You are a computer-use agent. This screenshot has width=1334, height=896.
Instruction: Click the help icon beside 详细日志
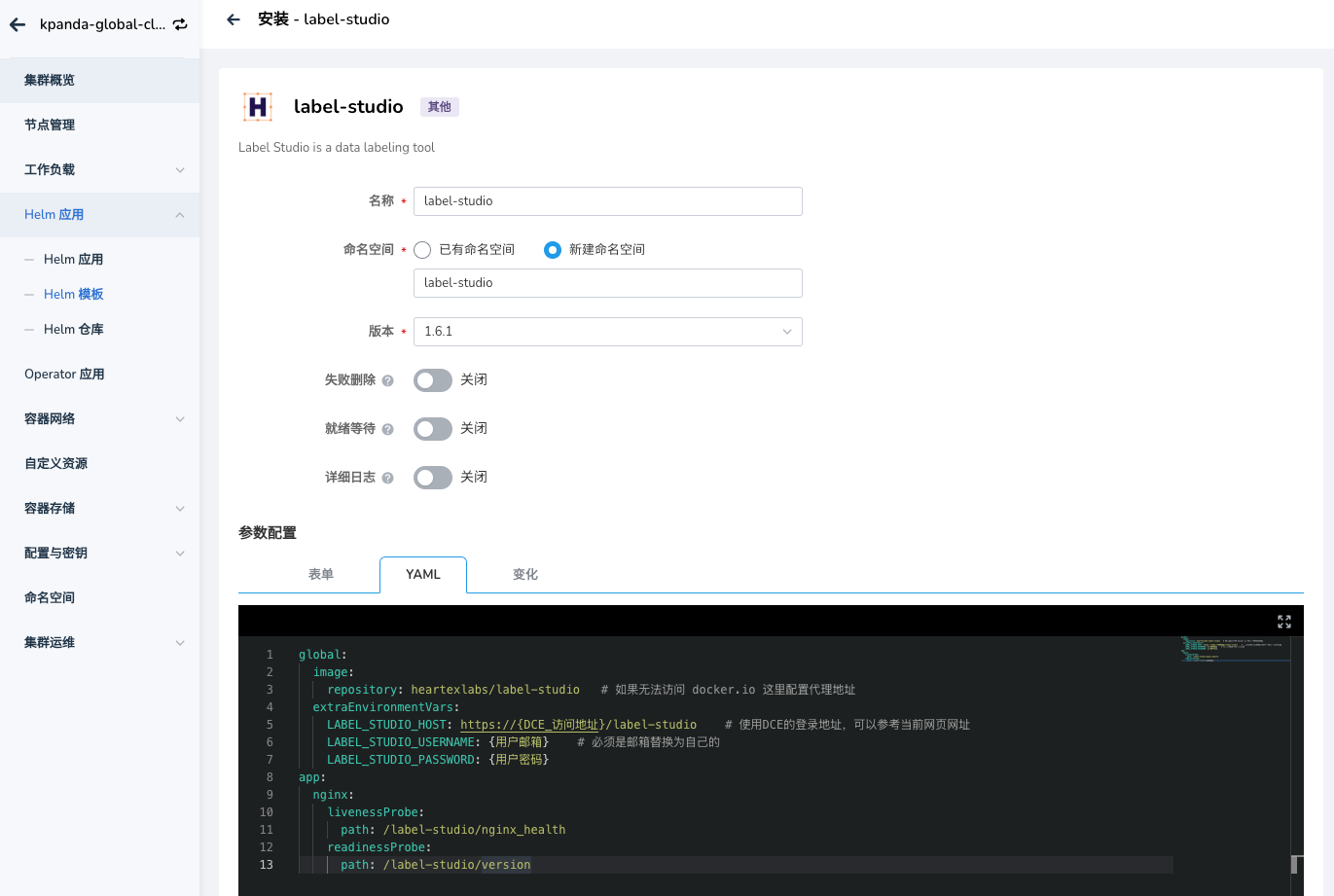(x=387, y=478)
